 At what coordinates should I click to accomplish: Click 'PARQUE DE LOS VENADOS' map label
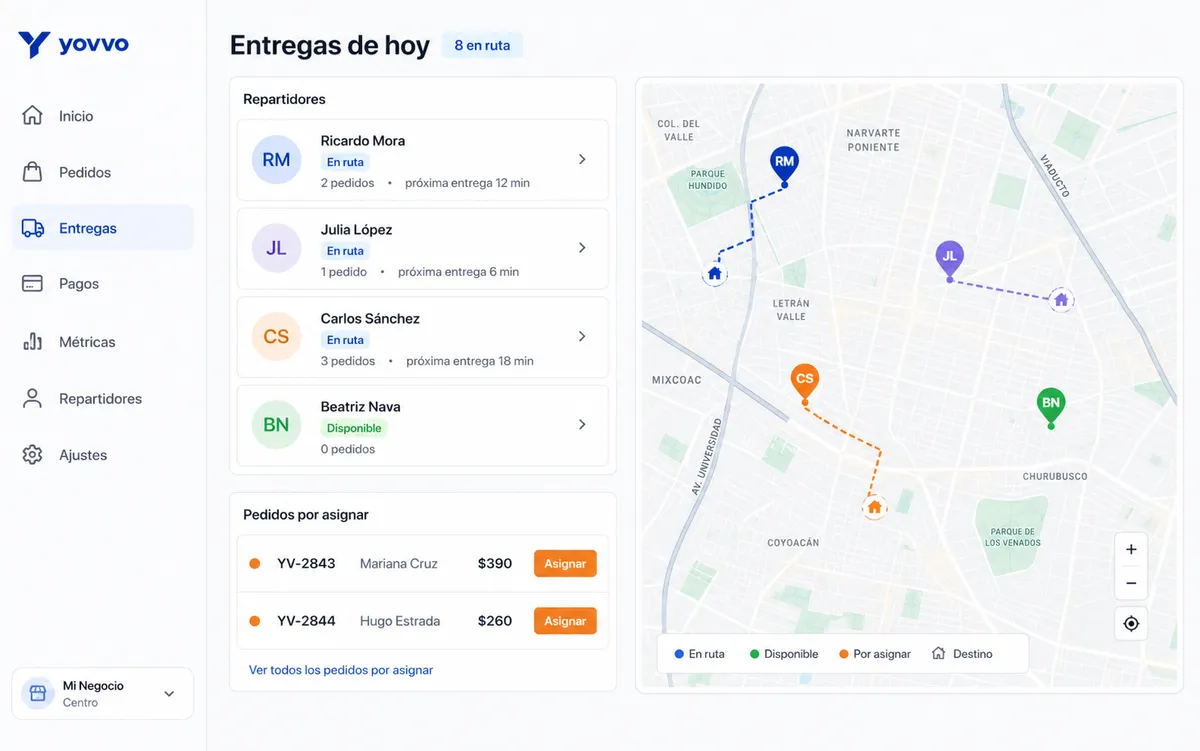(x=1013, y=537)
